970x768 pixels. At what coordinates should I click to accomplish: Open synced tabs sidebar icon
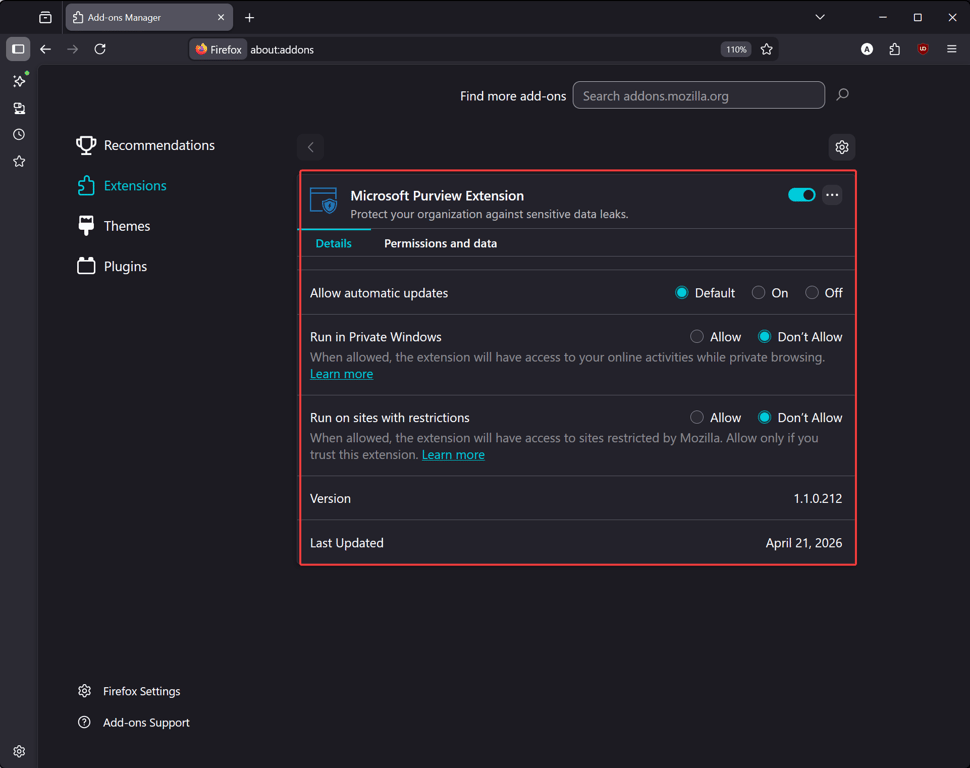pyautogui.click(x=19, y=108)
